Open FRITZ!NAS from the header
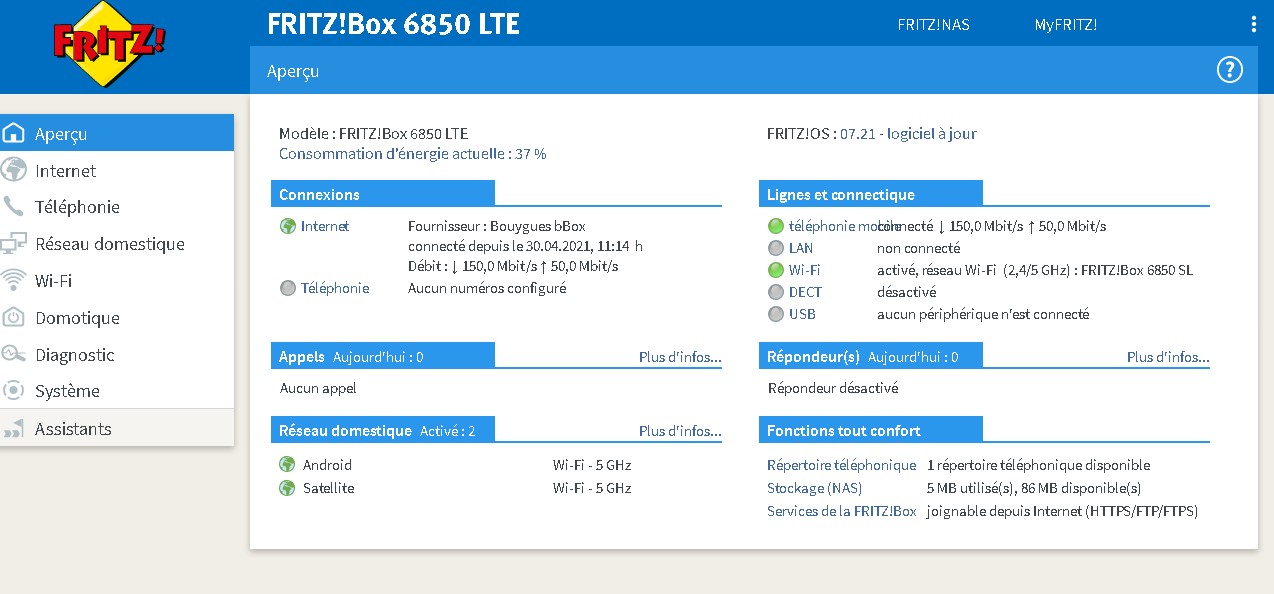The height and width of the screenshot is (594, 1274). 933,25
